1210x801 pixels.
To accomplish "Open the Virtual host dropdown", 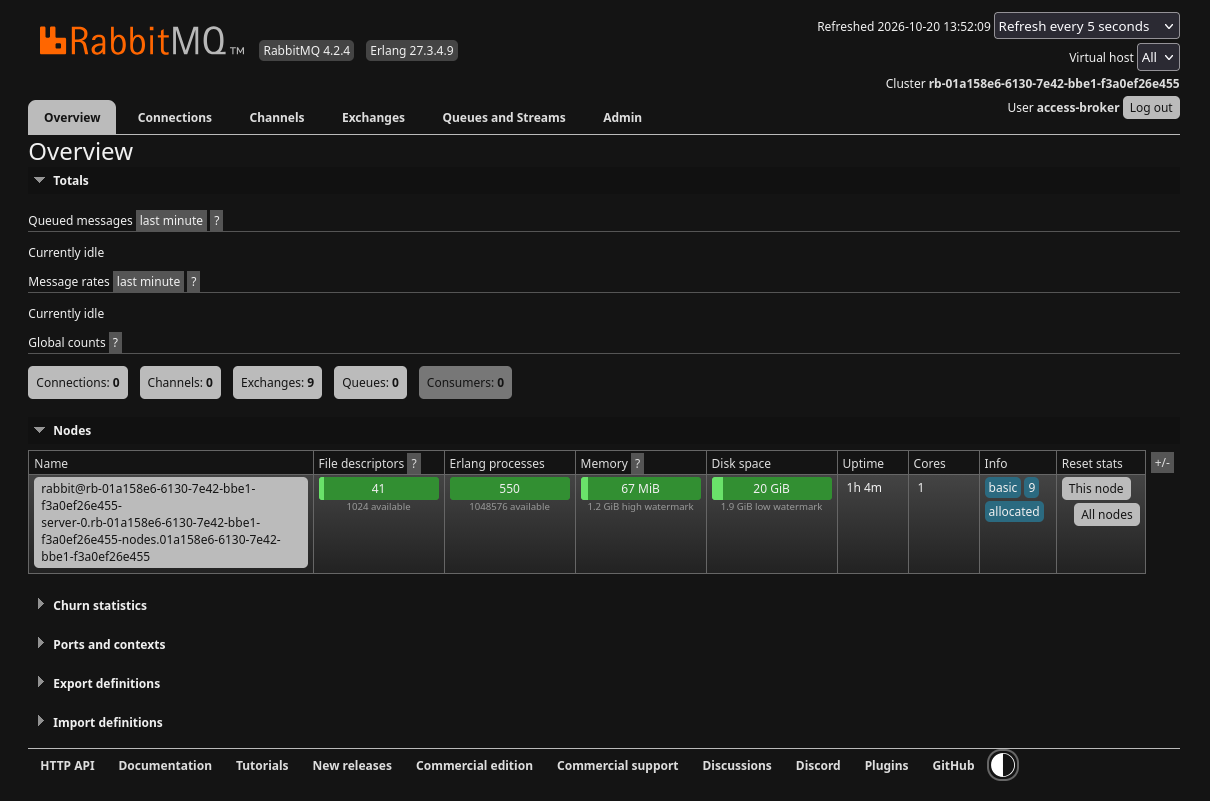I will click(x=1159, y=57).
